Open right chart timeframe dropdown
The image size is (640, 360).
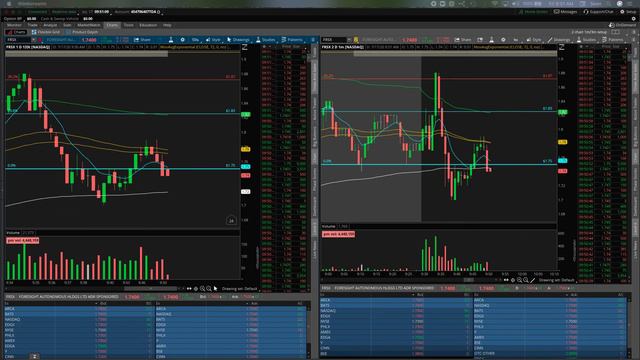pos(516,40)
